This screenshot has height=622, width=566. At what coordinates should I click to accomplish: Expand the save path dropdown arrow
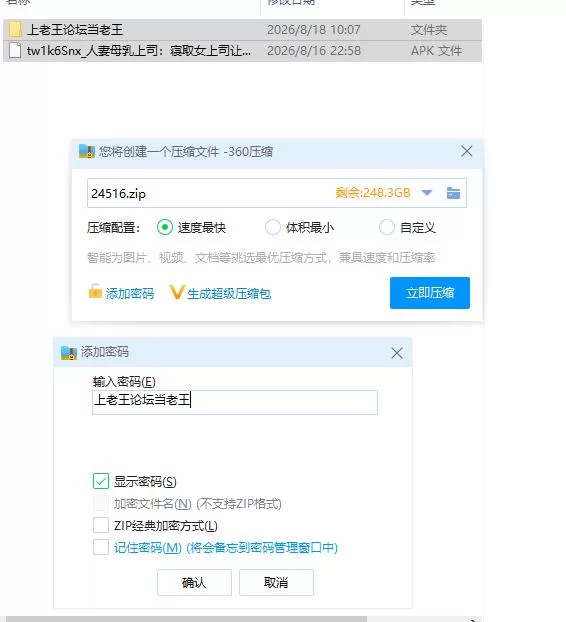[x=427, y=193]
